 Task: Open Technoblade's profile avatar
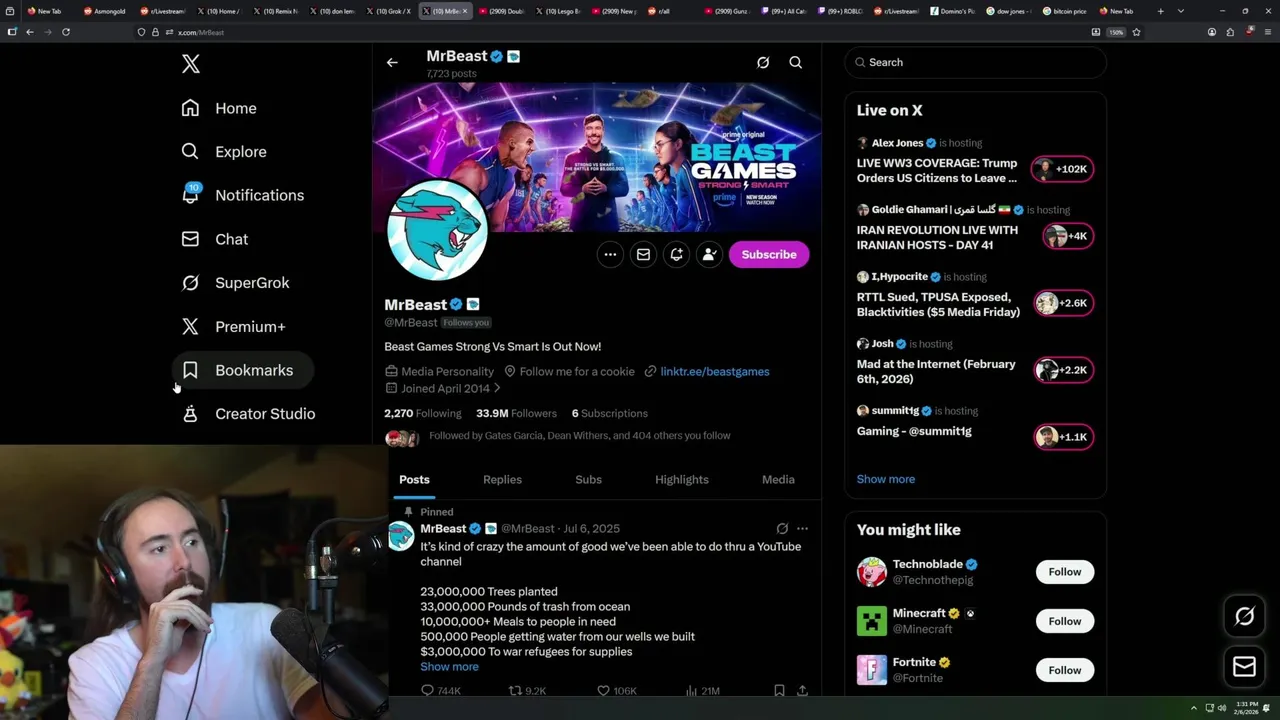(x=872, y=572)
